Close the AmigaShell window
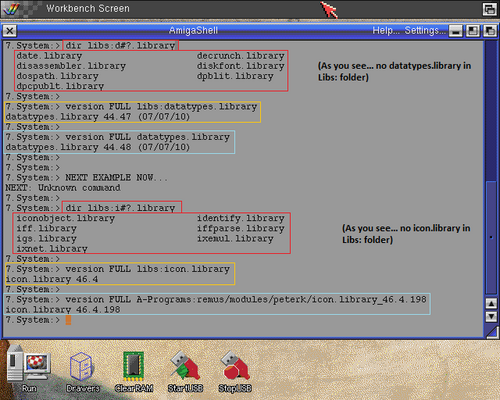 [10, 31]
